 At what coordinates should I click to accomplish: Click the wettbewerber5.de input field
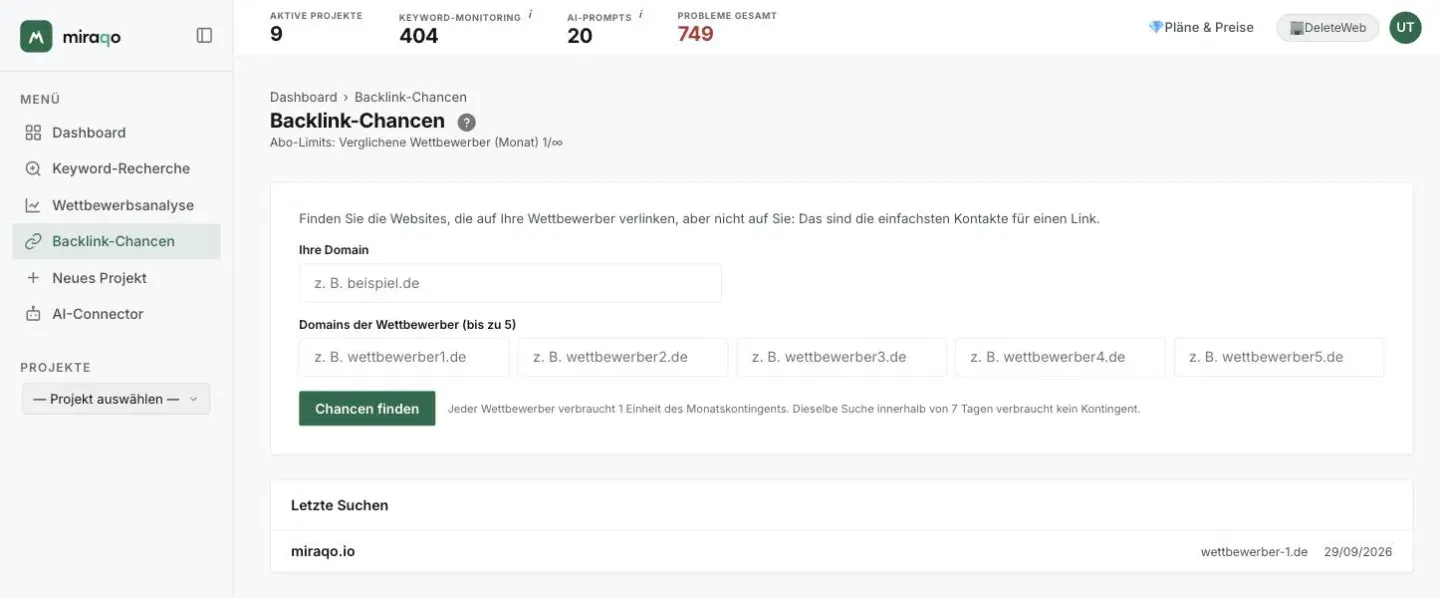pos(1279,357)
